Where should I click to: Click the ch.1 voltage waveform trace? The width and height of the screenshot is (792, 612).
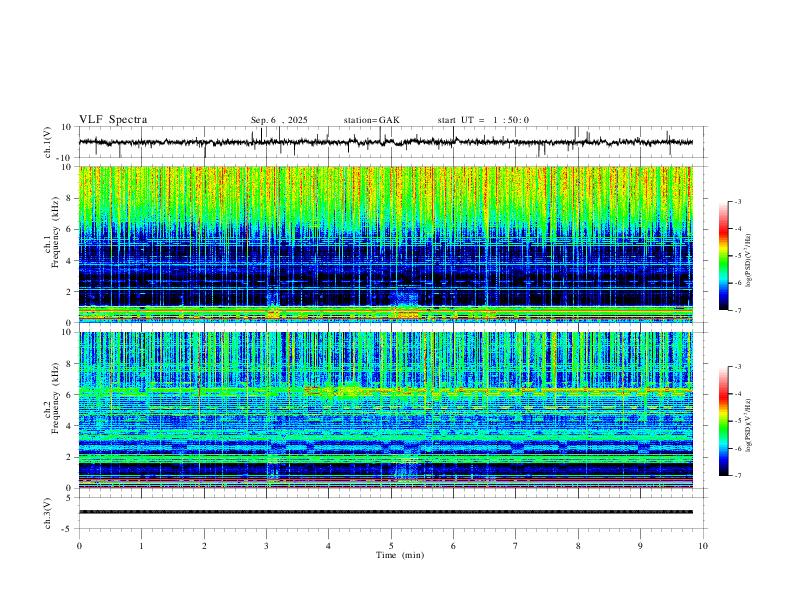point(385,142)
